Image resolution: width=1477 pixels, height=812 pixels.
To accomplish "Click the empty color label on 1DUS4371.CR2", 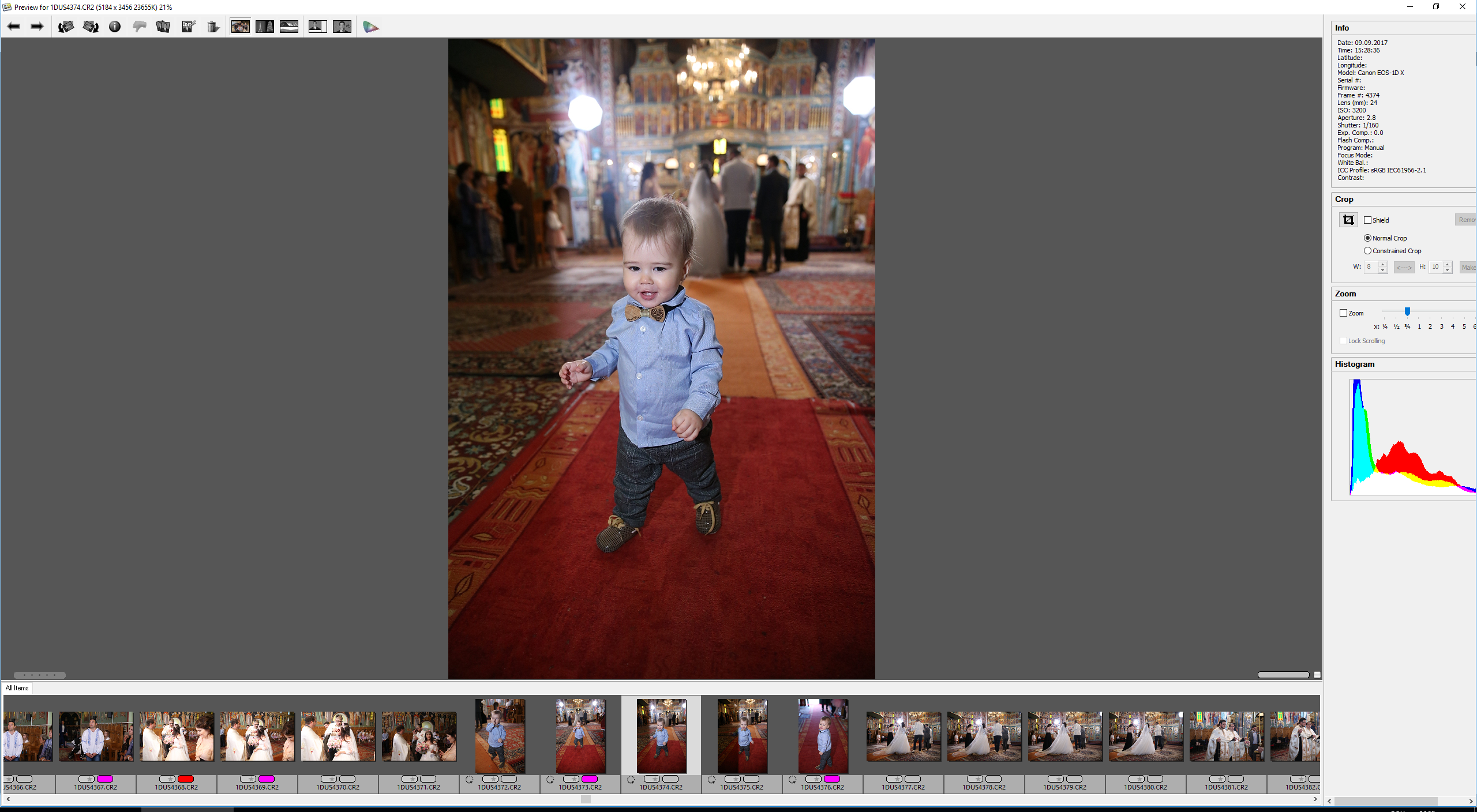I will pos(428,779).
